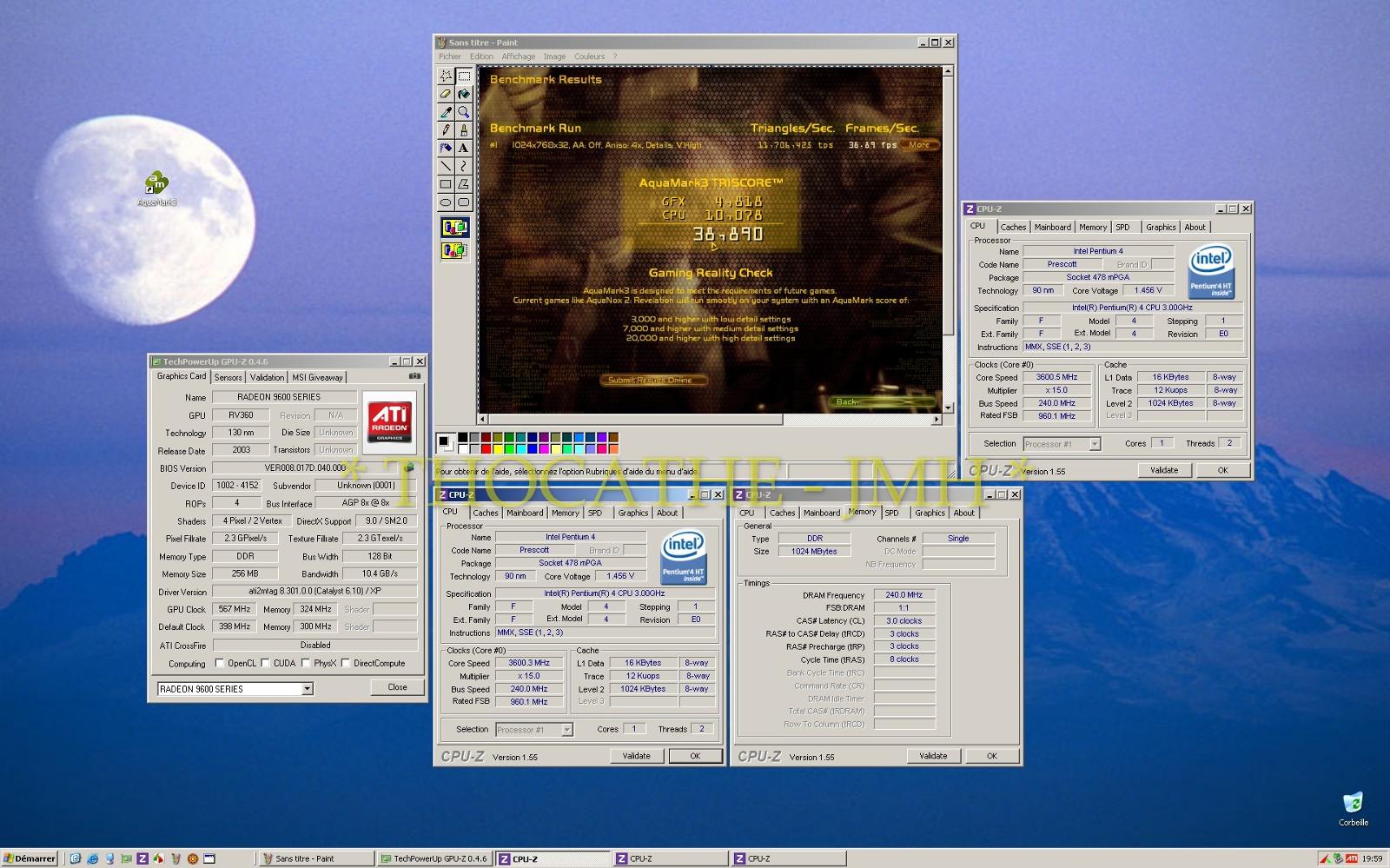1390x868 pixels.
Task: Pick the bright red color in Paint's palette
Action: coord(487,448)
